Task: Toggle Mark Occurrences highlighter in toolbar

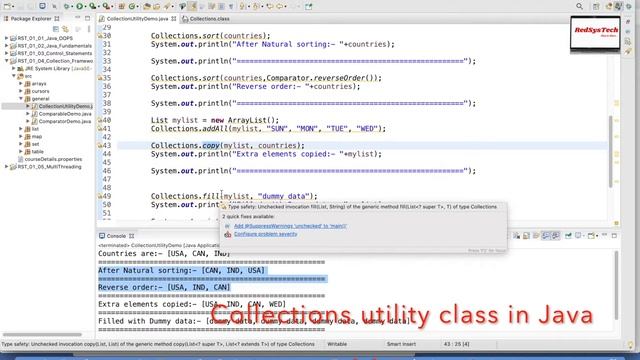Action: (x=192, y=6)
